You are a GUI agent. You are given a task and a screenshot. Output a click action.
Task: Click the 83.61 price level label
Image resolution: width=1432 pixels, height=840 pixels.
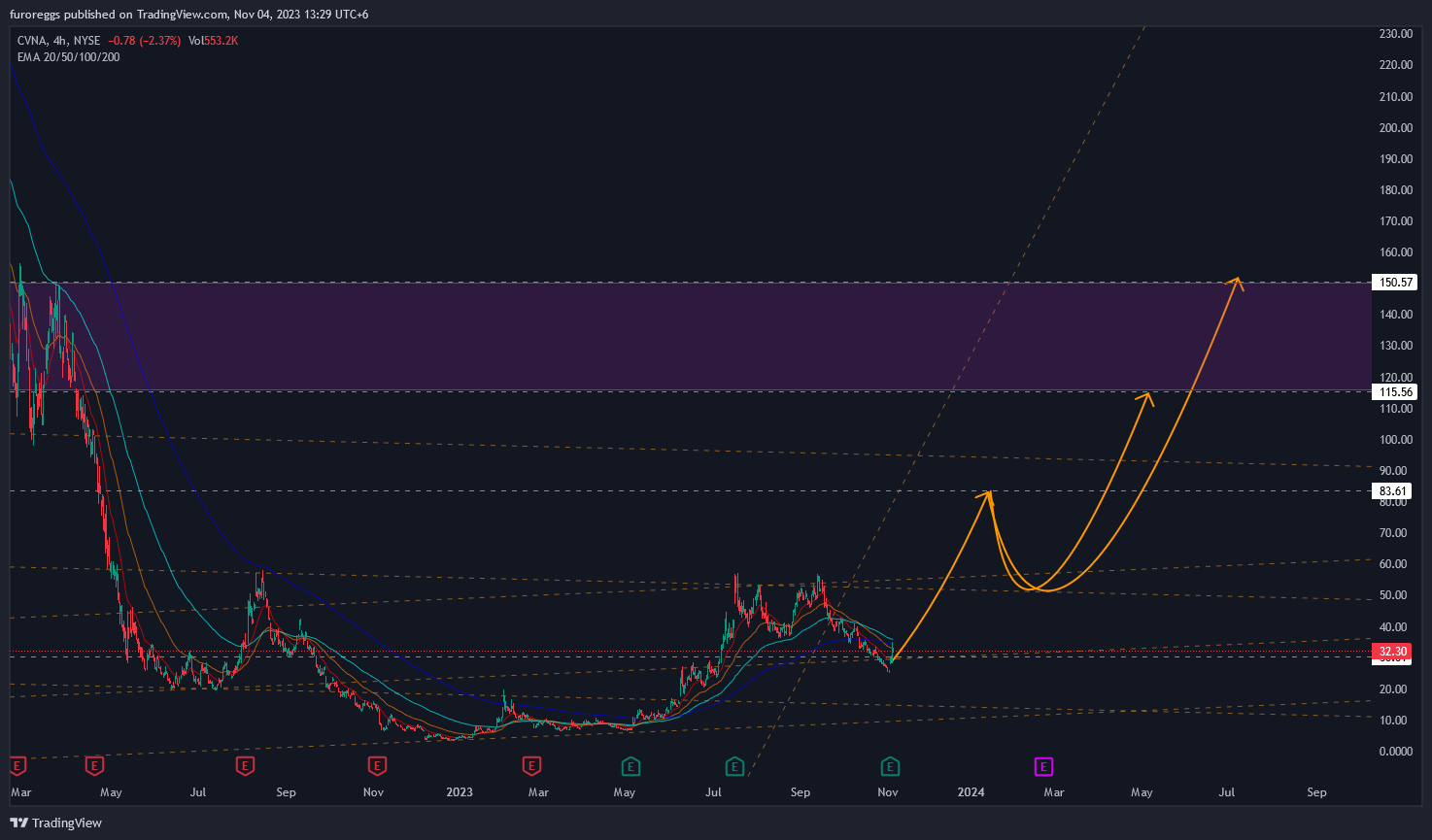[1393, 490]
